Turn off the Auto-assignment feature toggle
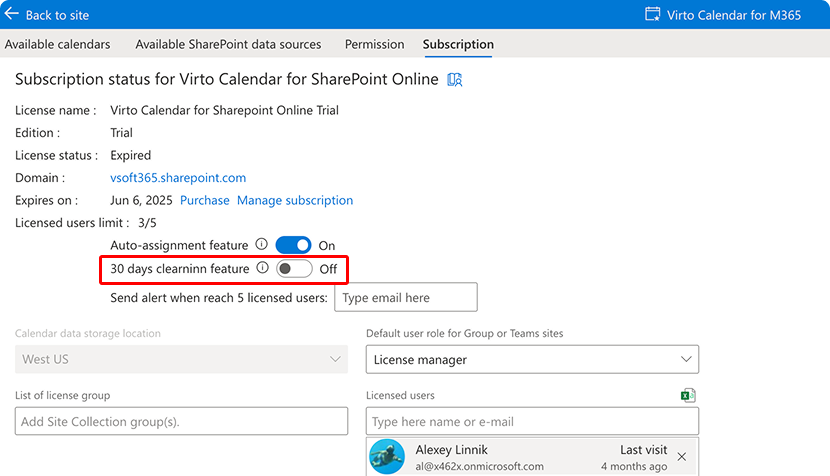 click(x=293, y=245)
